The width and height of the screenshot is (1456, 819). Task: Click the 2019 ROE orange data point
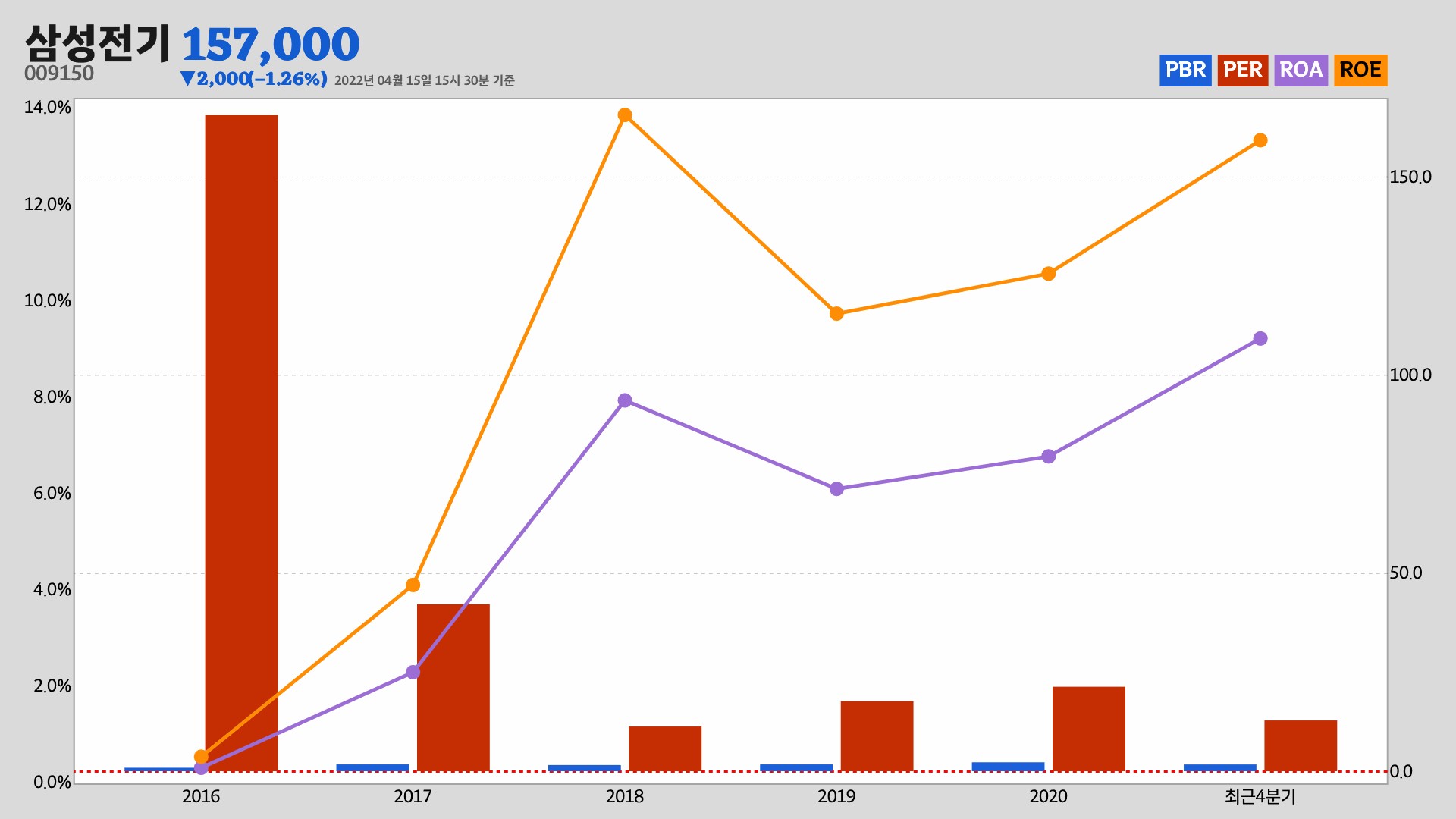click(836, 314)
